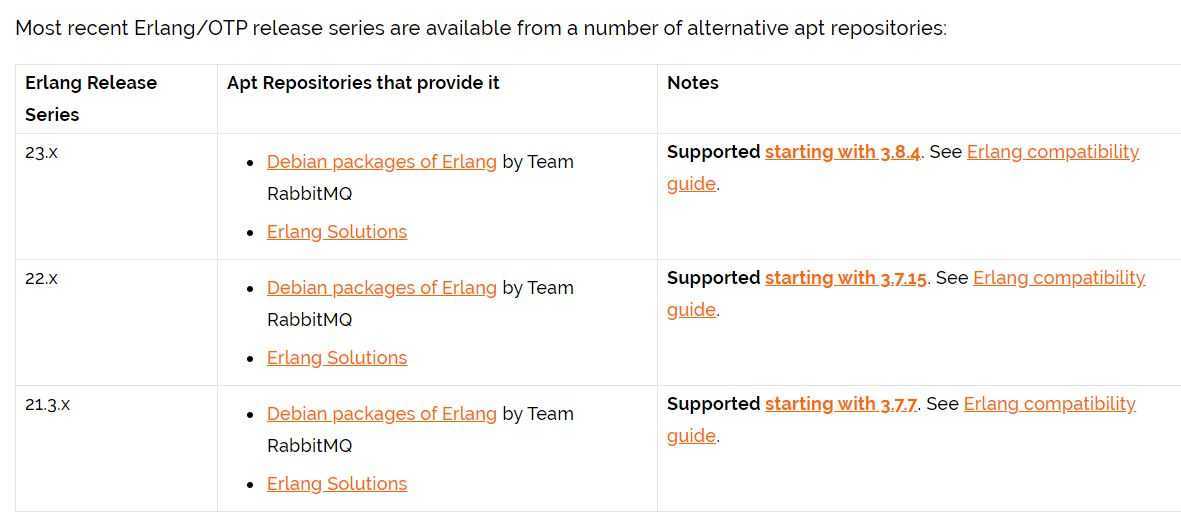
Task: Select the 22.x release series cell
Action: (116, 322)
